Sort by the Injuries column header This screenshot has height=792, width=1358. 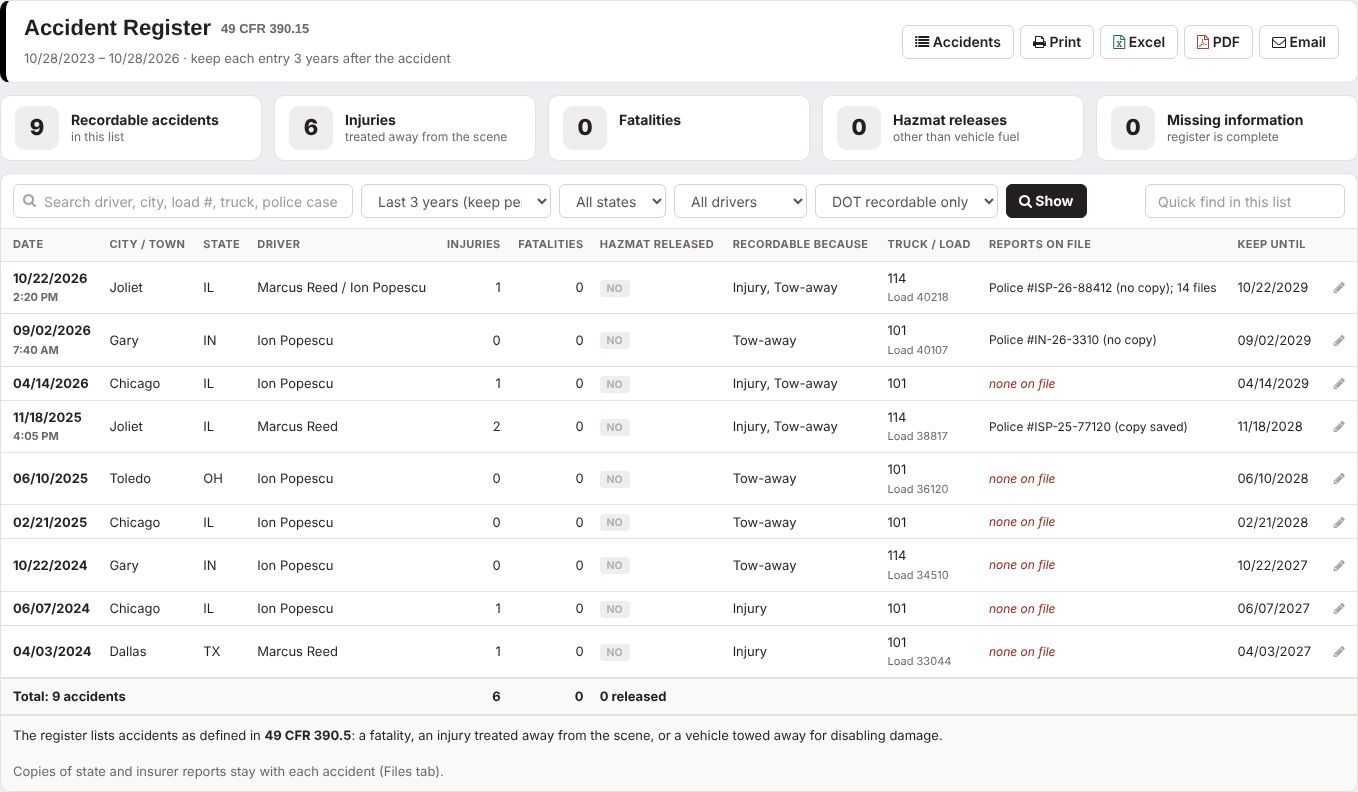pyautogui.click(x=473, y=244)
